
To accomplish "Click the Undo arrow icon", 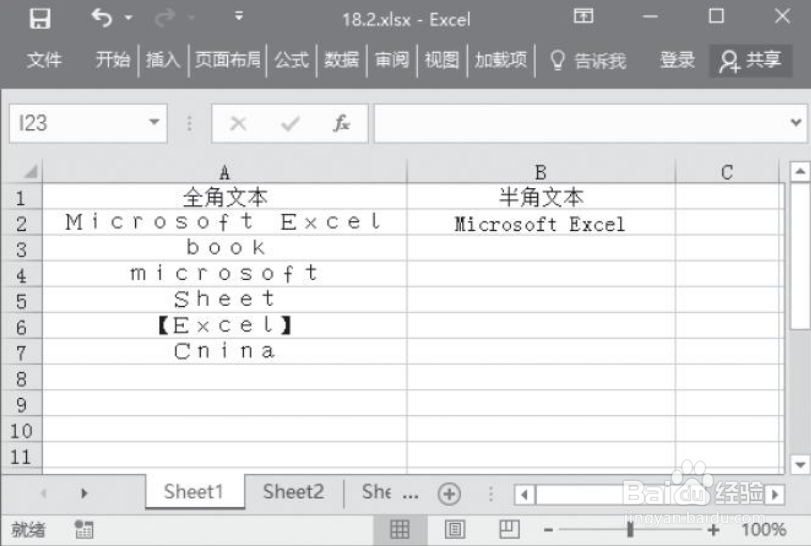I will [x=101, y=18].
